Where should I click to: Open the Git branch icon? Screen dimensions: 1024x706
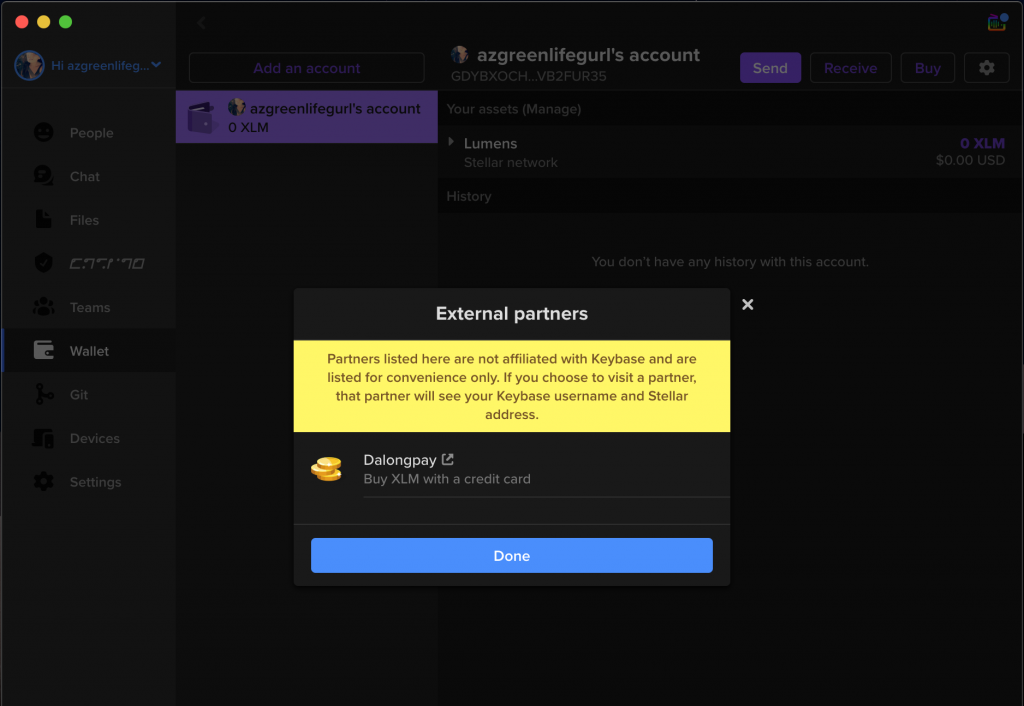tap(44, 394)
